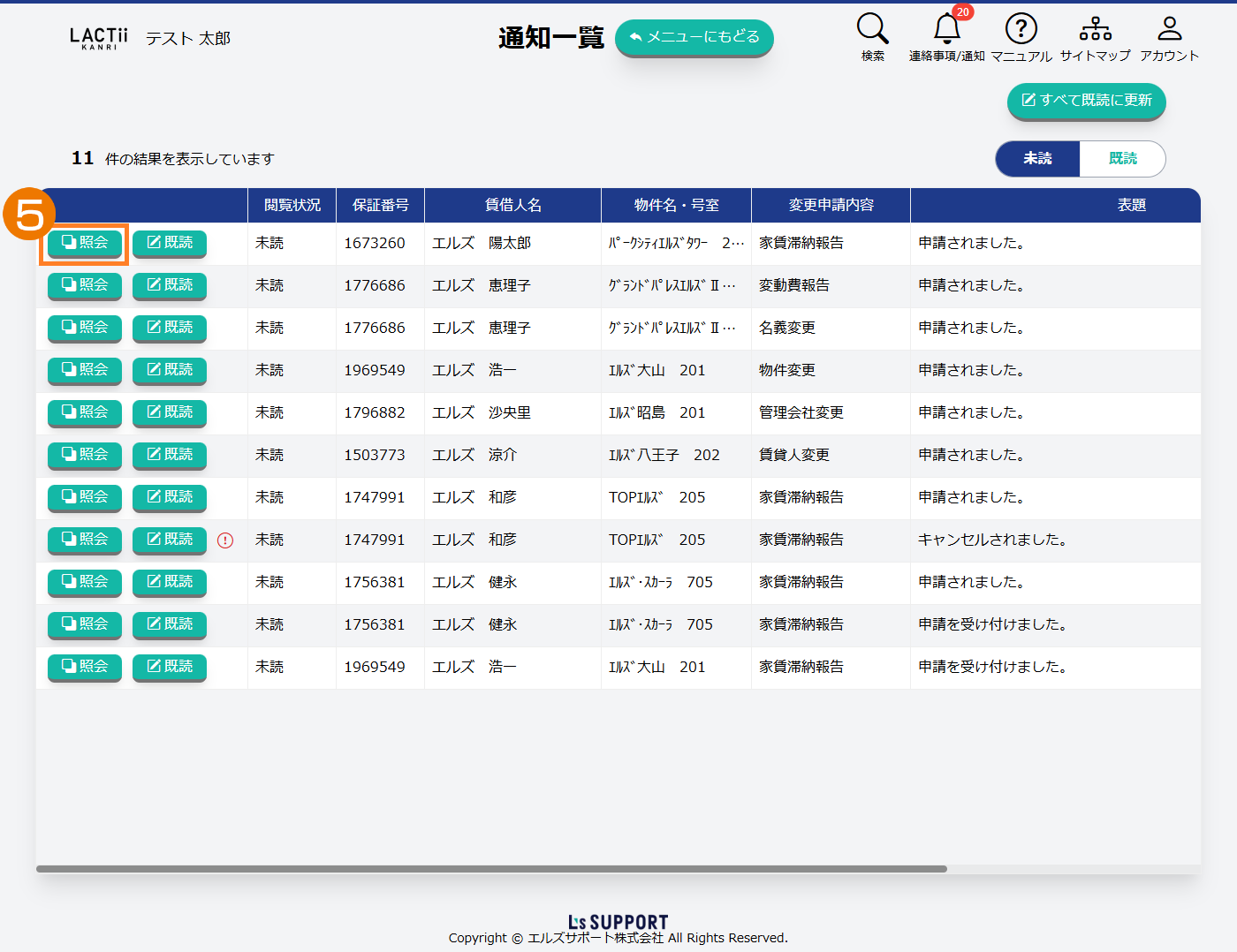Viewport: 1237px width, 952px height.
Task: Switch to the 未読 unread filter
Action: coord(1037,159)
